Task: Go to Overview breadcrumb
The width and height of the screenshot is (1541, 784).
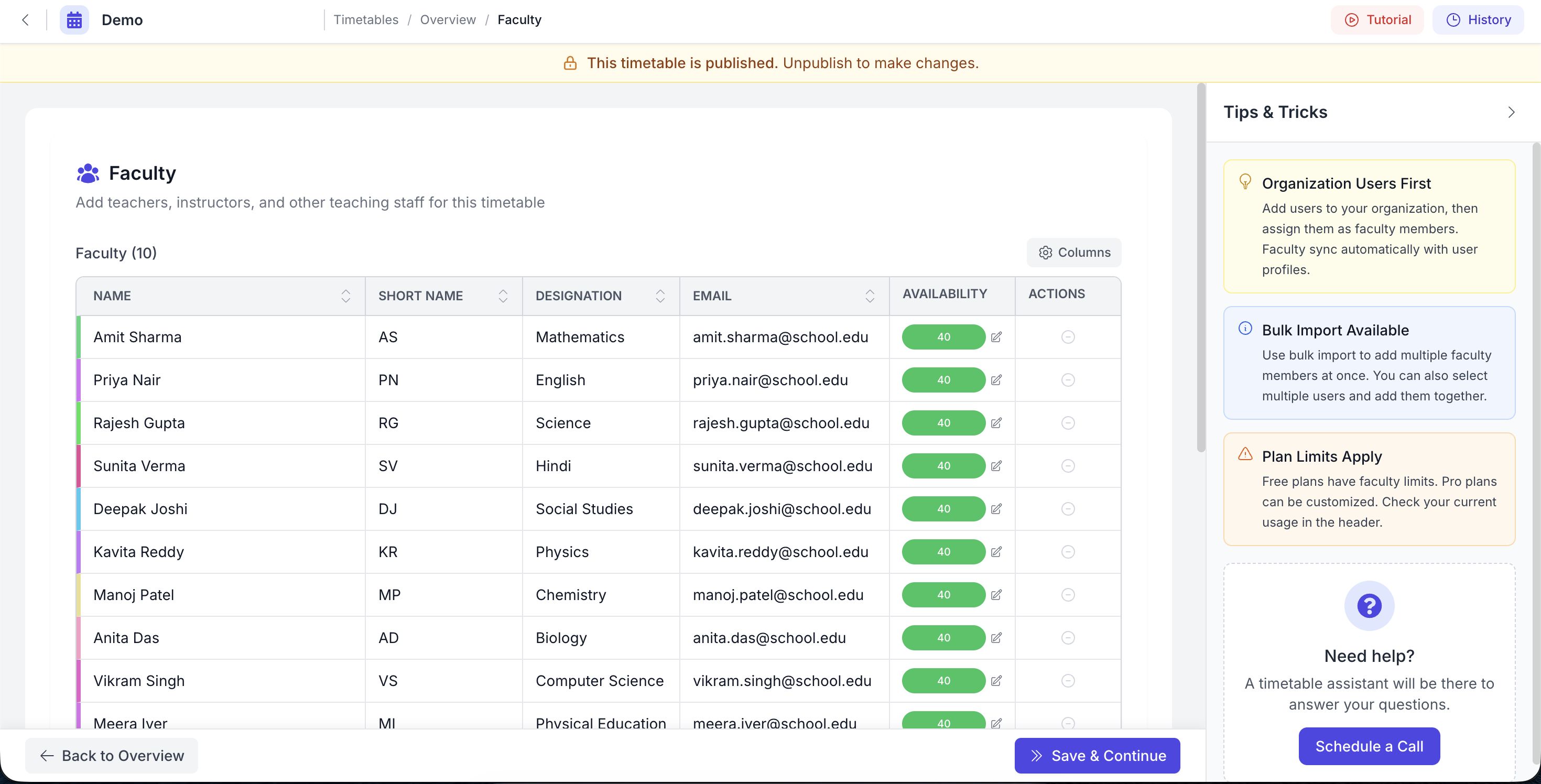Action: point(448,20)
